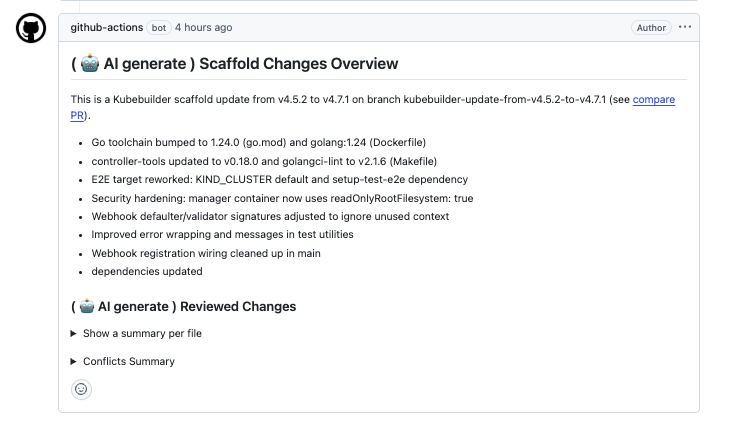Click the "Webhook registration wiring" bullet line

pos(206,253)
